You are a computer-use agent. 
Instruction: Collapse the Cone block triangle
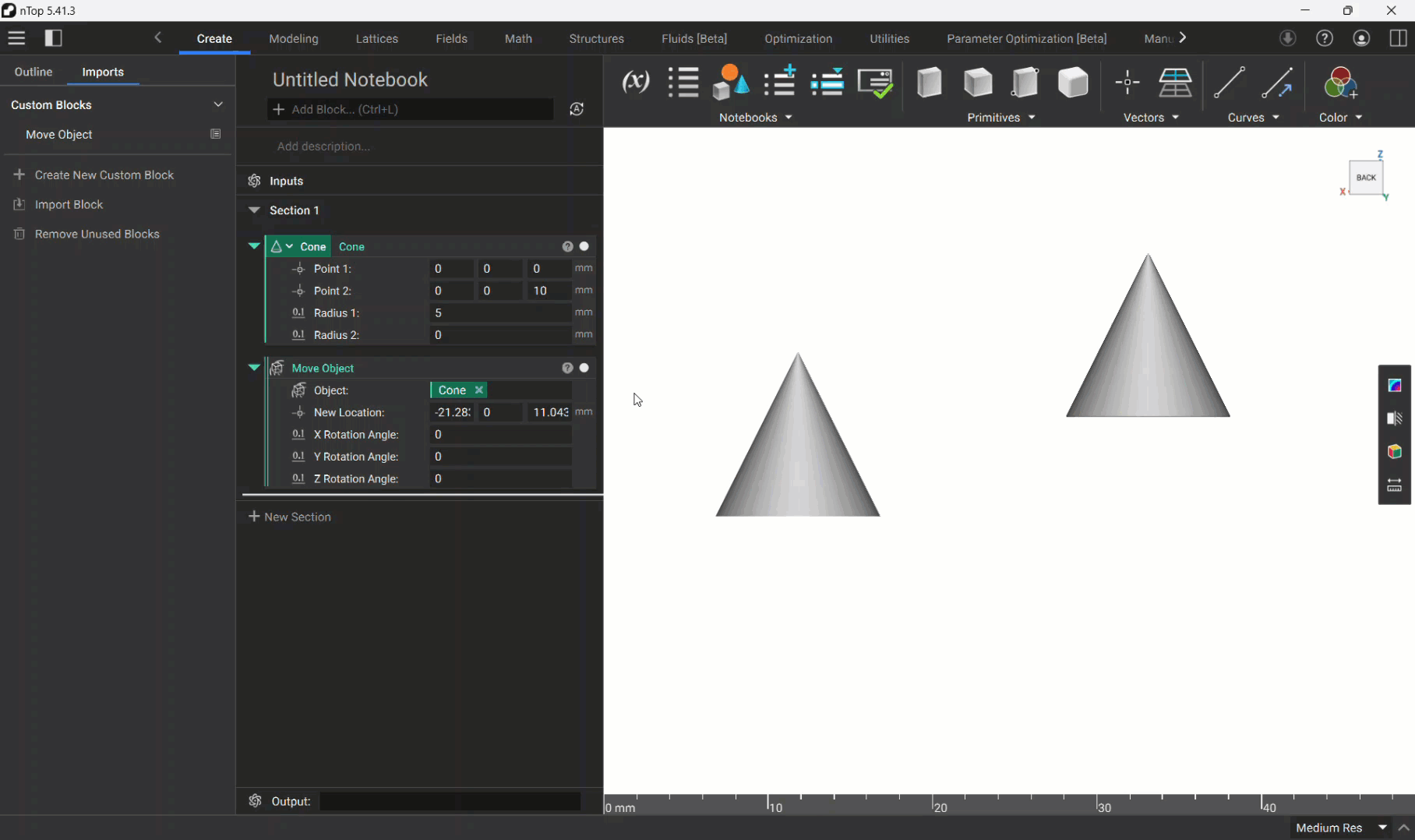(x=254, y=245)
